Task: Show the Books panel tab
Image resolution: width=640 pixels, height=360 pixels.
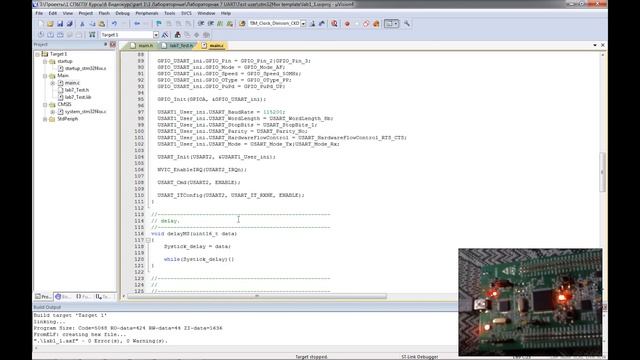Action: tap(63, 297)
